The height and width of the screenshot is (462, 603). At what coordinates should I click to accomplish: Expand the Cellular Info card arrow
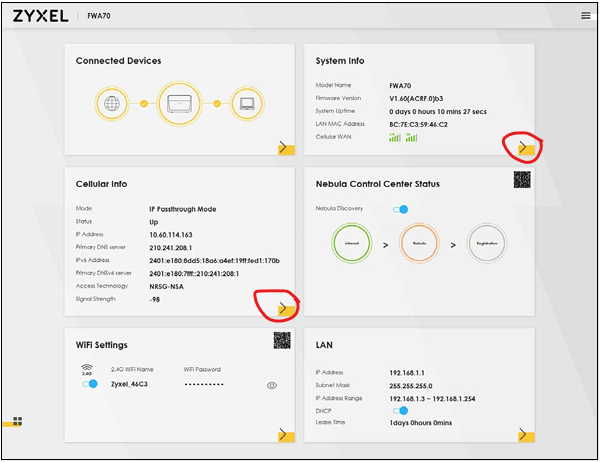click(x=286, y=309)
